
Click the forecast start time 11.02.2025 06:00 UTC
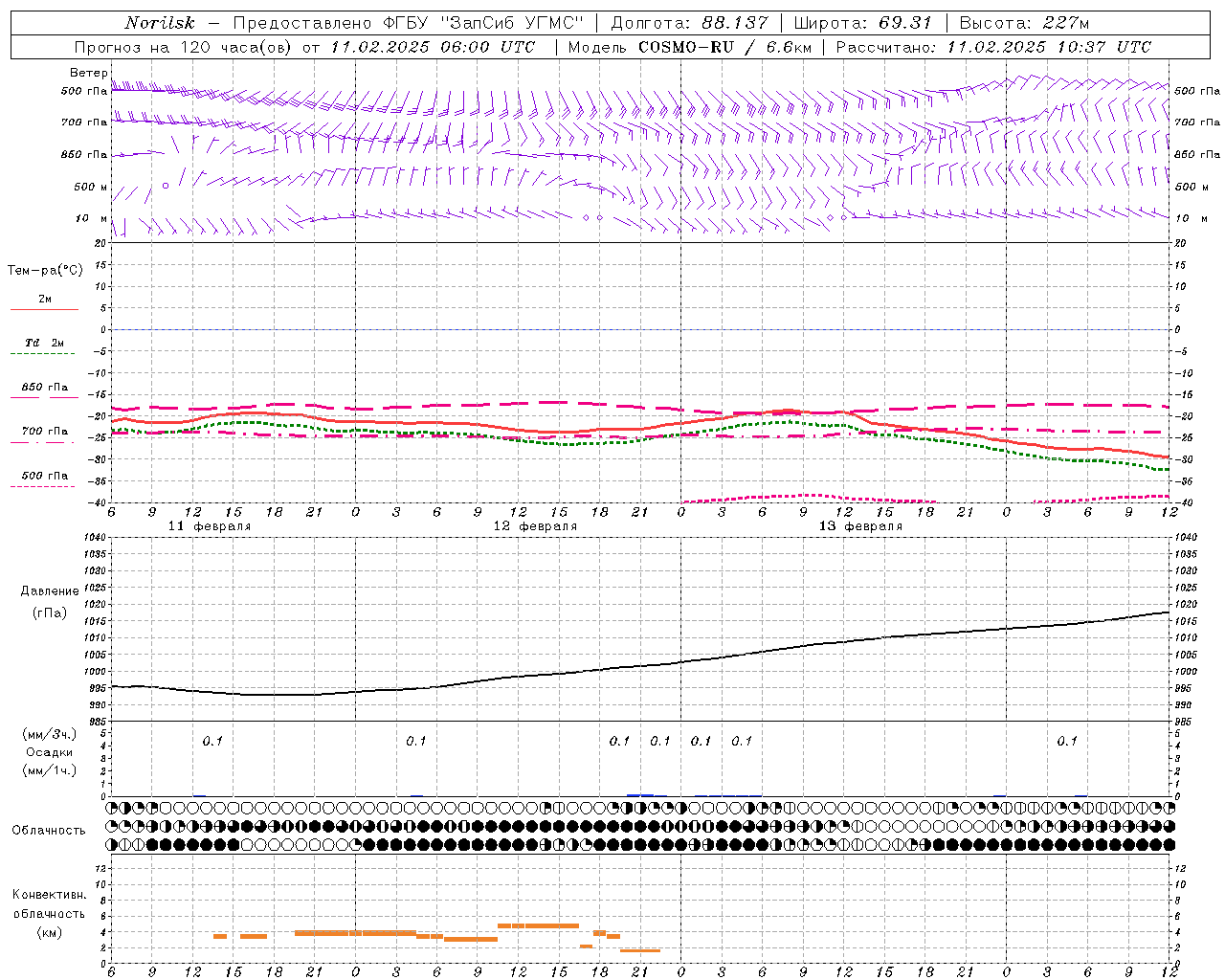433,47
